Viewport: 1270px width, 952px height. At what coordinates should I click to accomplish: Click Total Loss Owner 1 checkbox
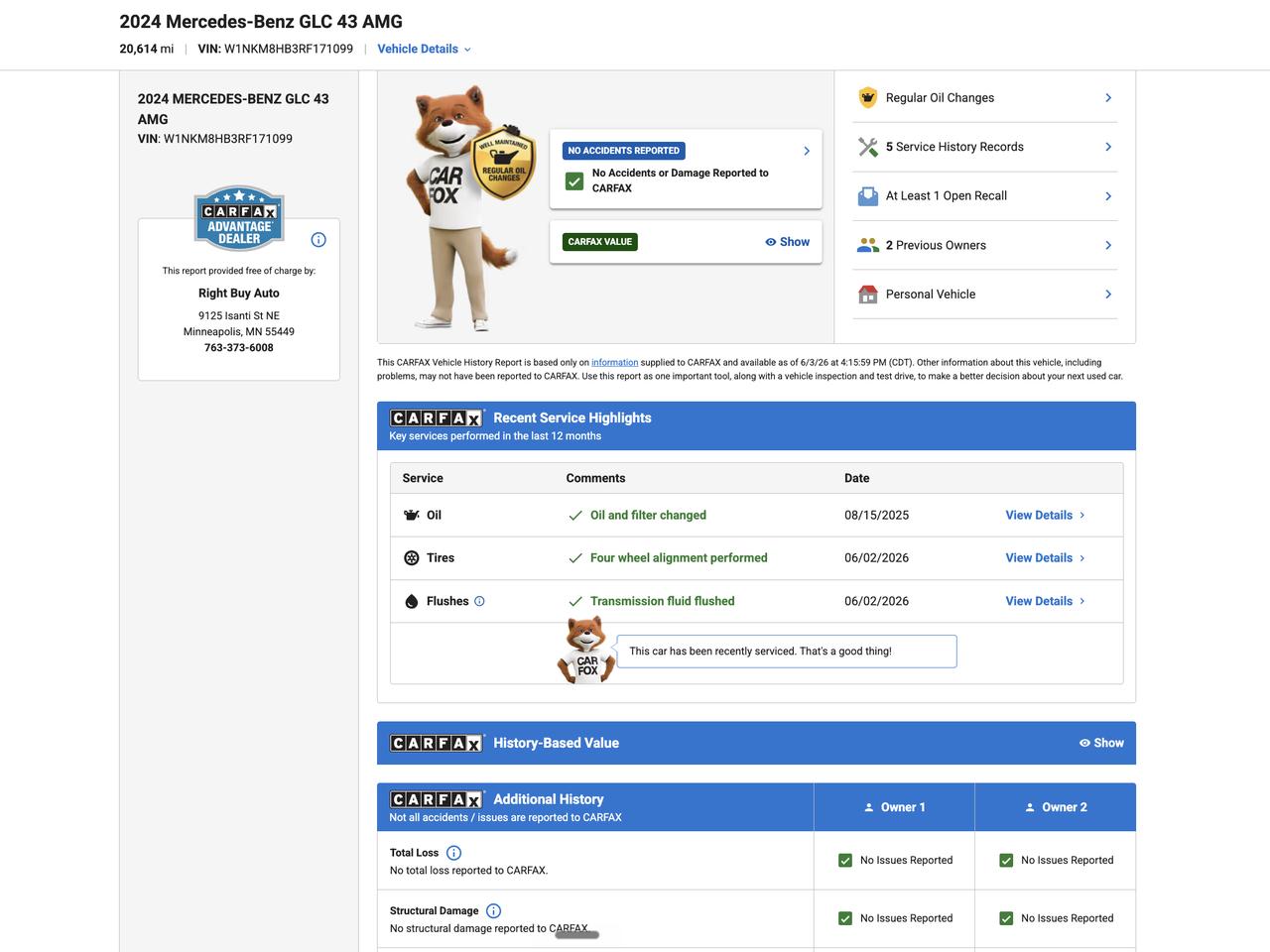845,861
